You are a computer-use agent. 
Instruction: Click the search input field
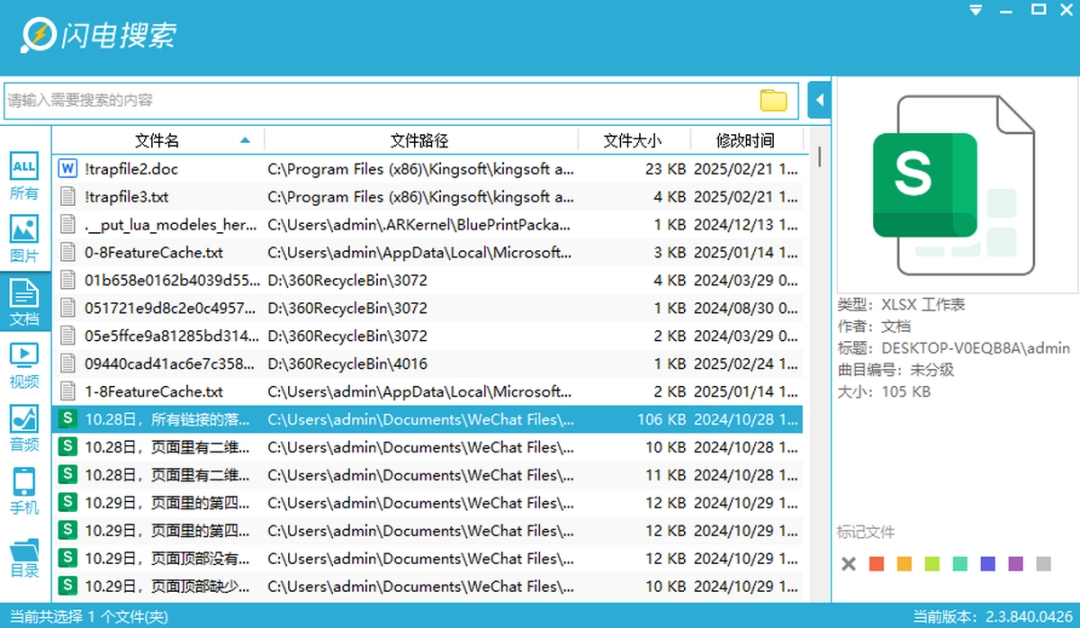pos(380,100)
